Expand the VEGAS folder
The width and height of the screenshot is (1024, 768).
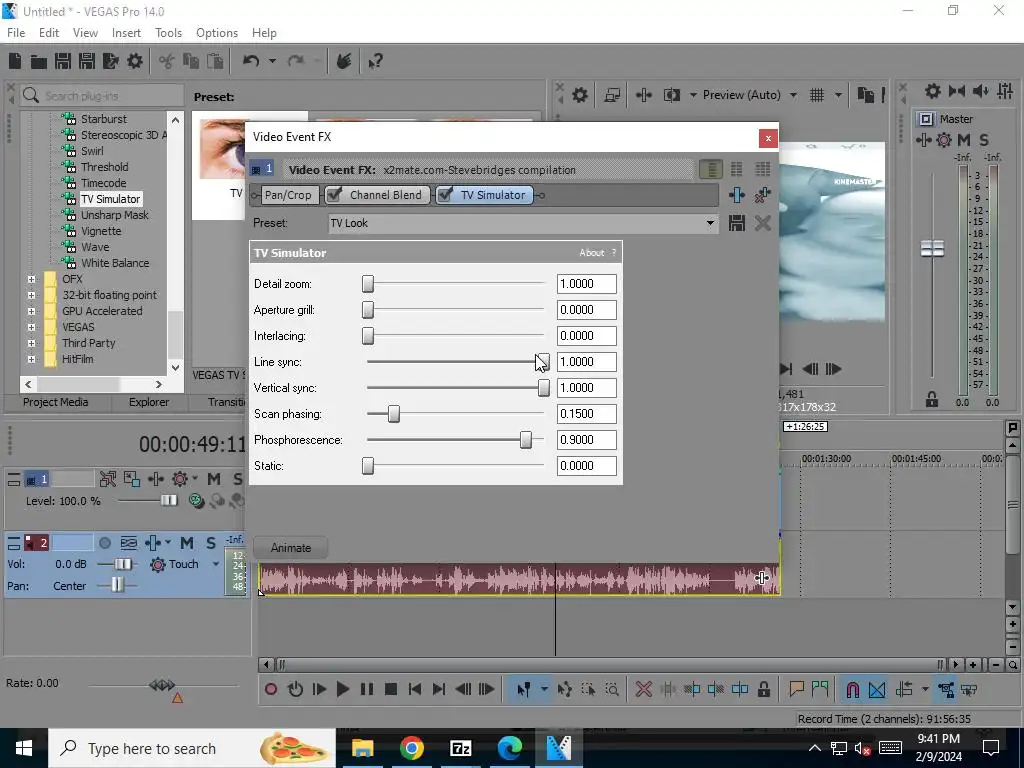(x=31, y=327)
